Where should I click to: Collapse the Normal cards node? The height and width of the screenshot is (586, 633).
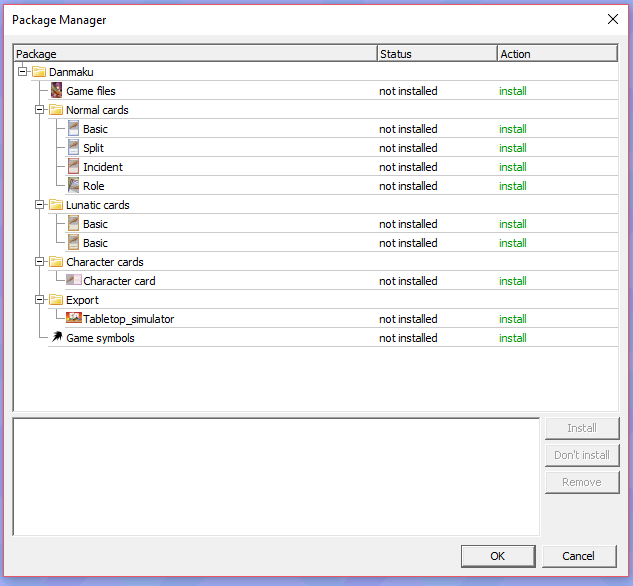tap(40, 109)
